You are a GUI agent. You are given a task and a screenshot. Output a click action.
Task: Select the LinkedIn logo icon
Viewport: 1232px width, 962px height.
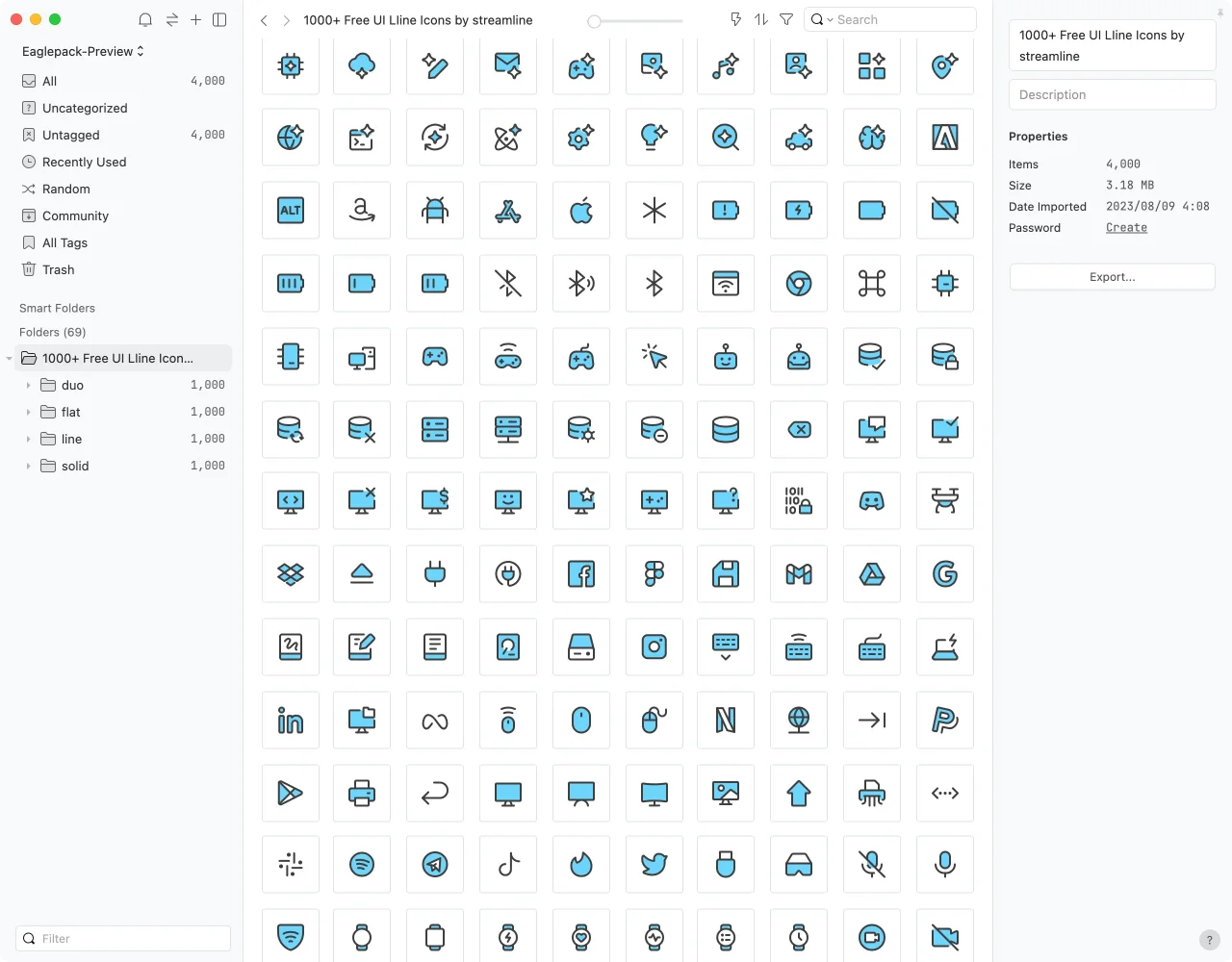[291, 721]
